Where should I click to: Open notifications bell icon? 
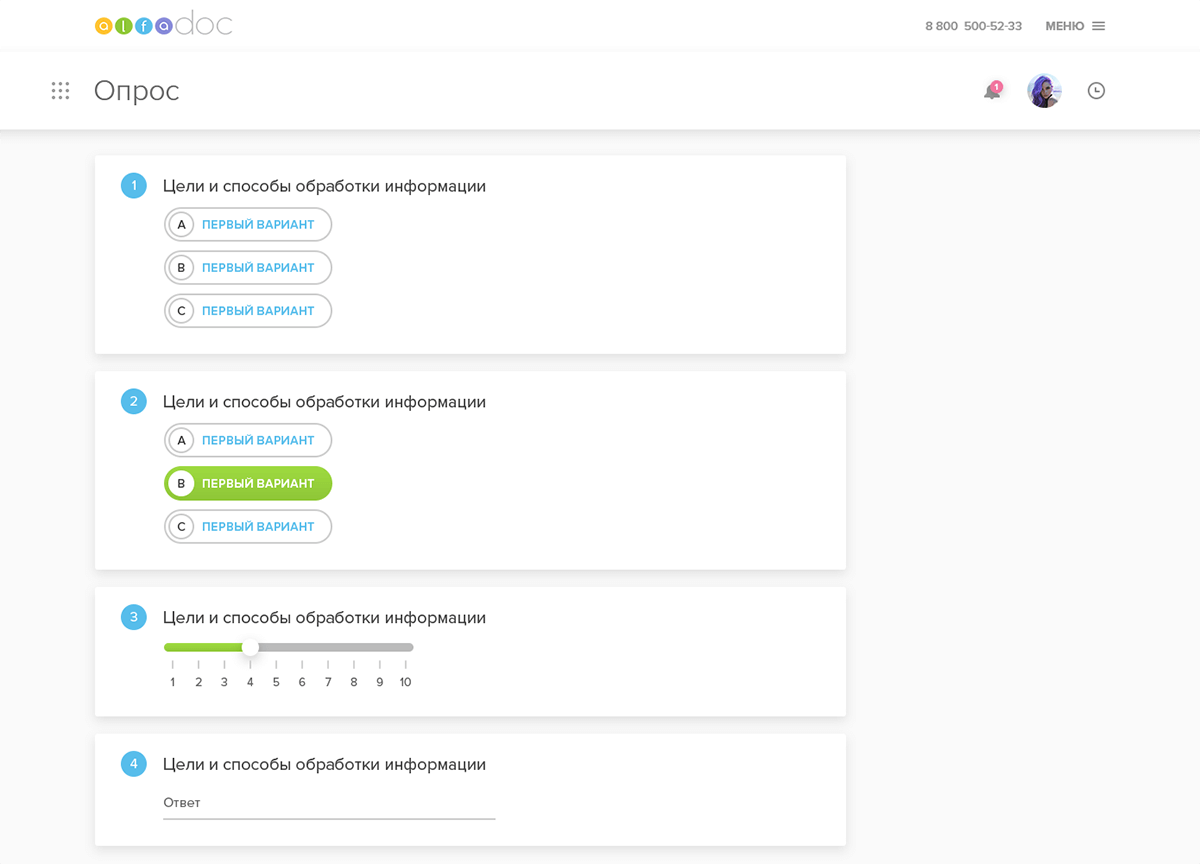pyautogui.click(x=992, y=91)
